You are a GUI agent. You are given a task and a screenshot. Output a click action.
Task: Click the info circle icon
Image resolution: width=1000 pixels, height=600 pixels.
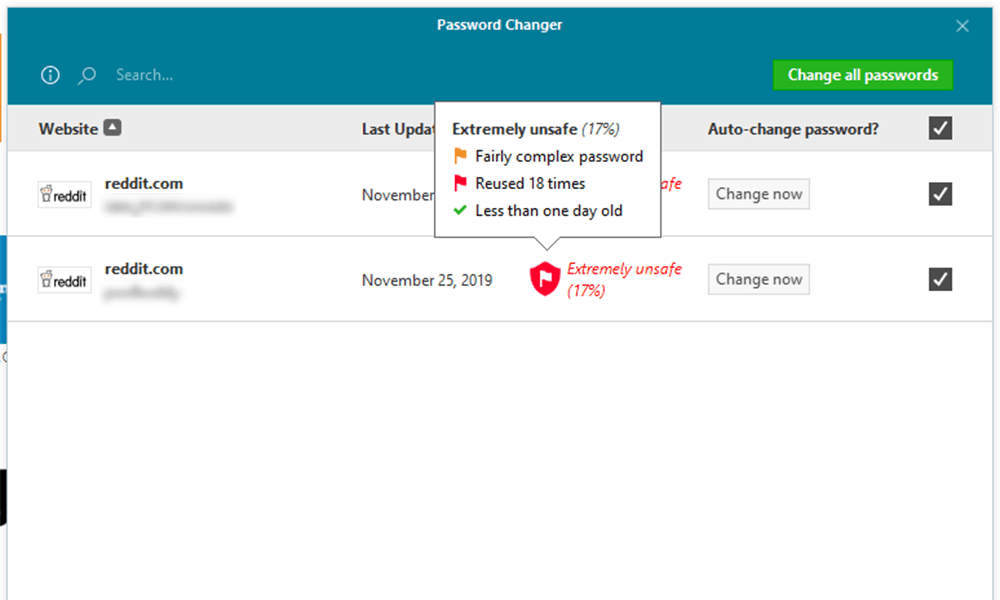(50, 75)
